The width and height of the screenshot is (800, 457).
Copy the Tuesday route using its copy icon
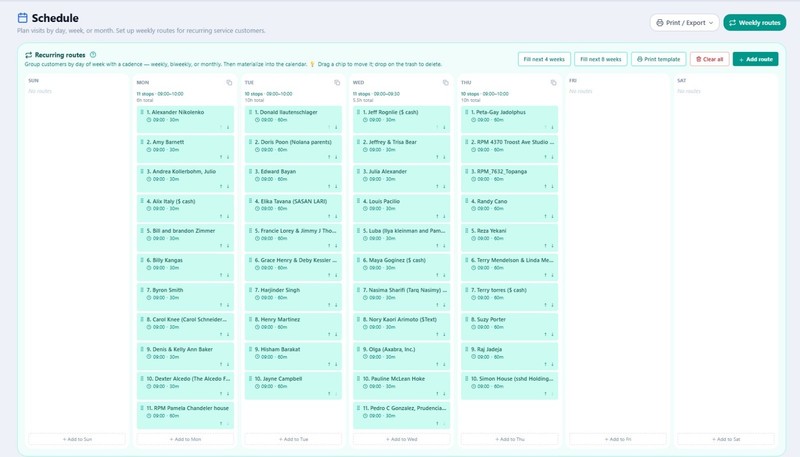coord(337,83)
